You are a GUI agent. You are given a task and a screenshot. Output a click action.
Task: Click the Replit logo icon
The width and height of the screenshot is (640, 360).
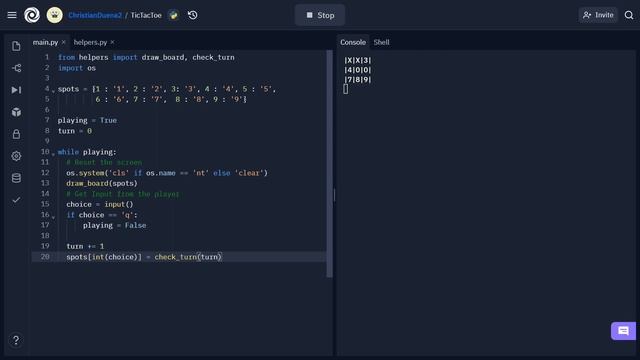click(32, 15)
